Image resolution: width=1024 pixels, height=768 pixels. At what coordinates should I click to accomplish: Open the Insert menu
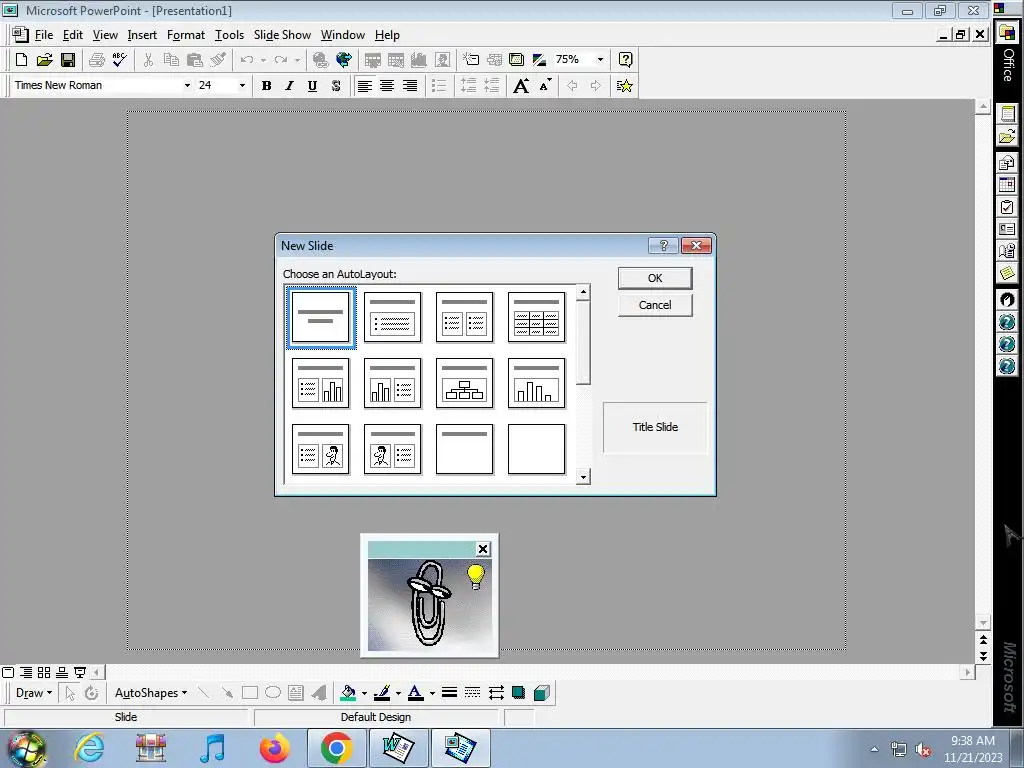[142, 35]
